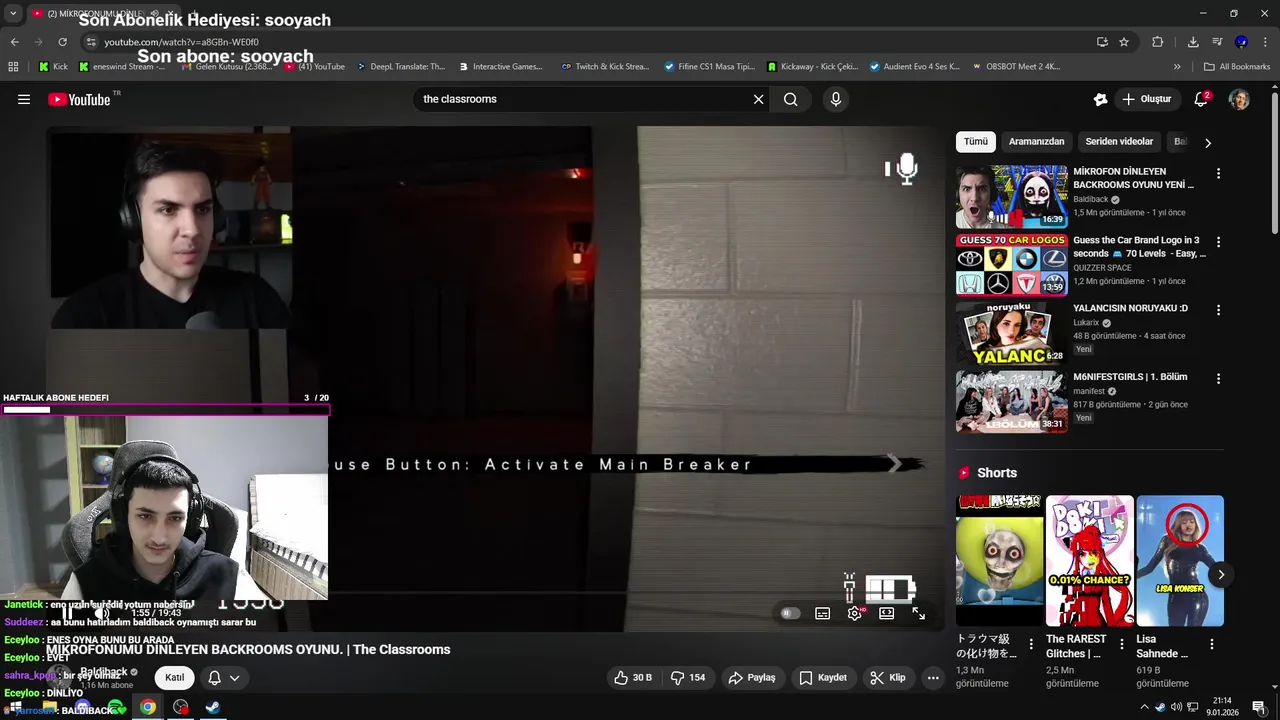The width and height of the screenshot is (1280, 720).
Task: Click the install app icon in the address bar
Action: coord(1102,42)
